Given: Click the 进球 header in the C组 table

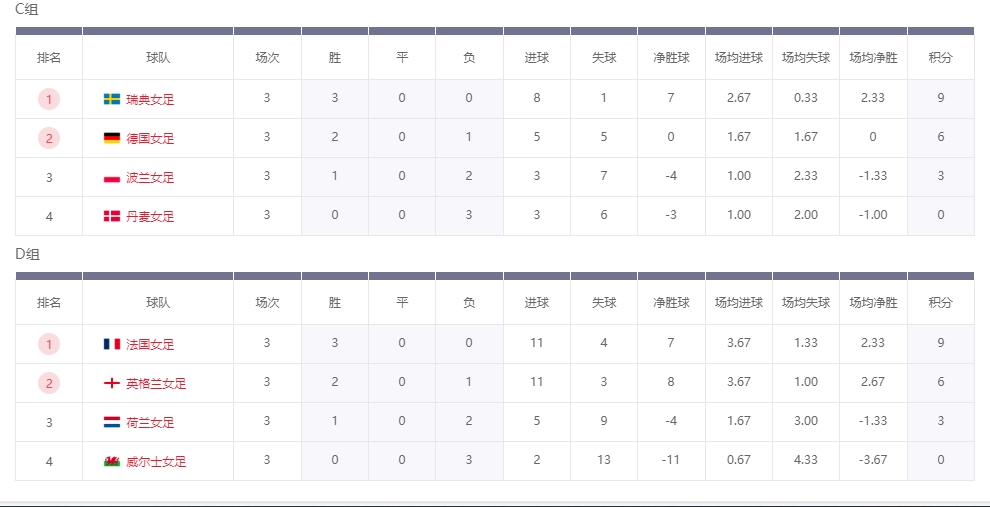Looking at the screenshot, I should 536,58.
